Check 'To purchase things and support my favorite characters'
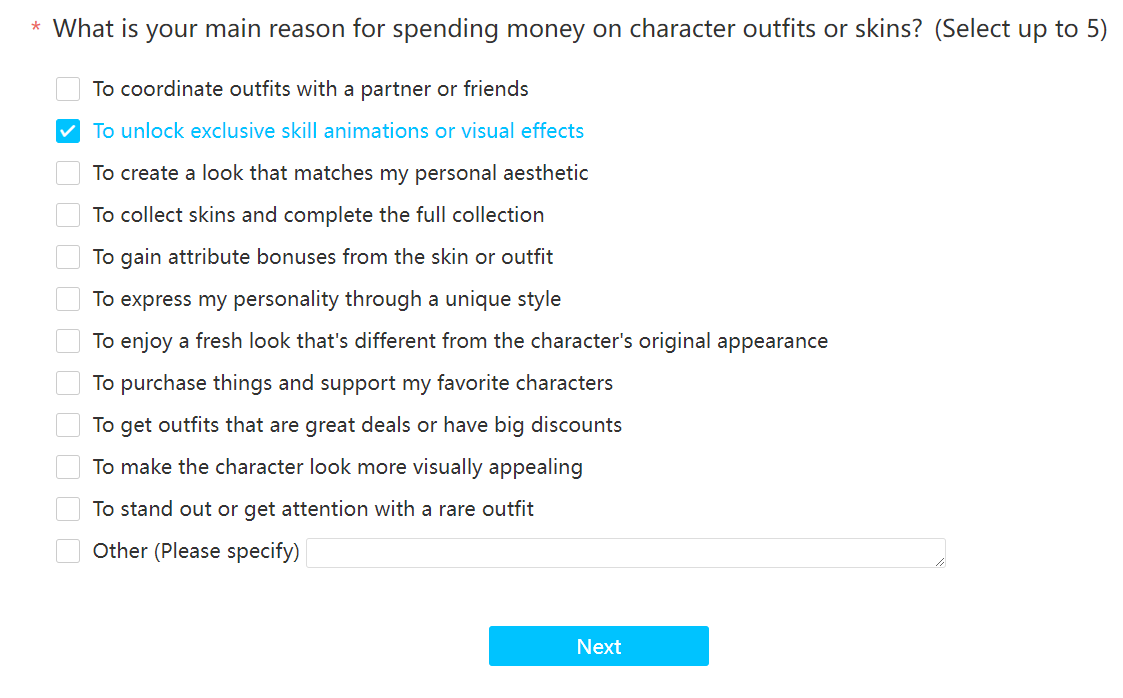 pos(68,383)
